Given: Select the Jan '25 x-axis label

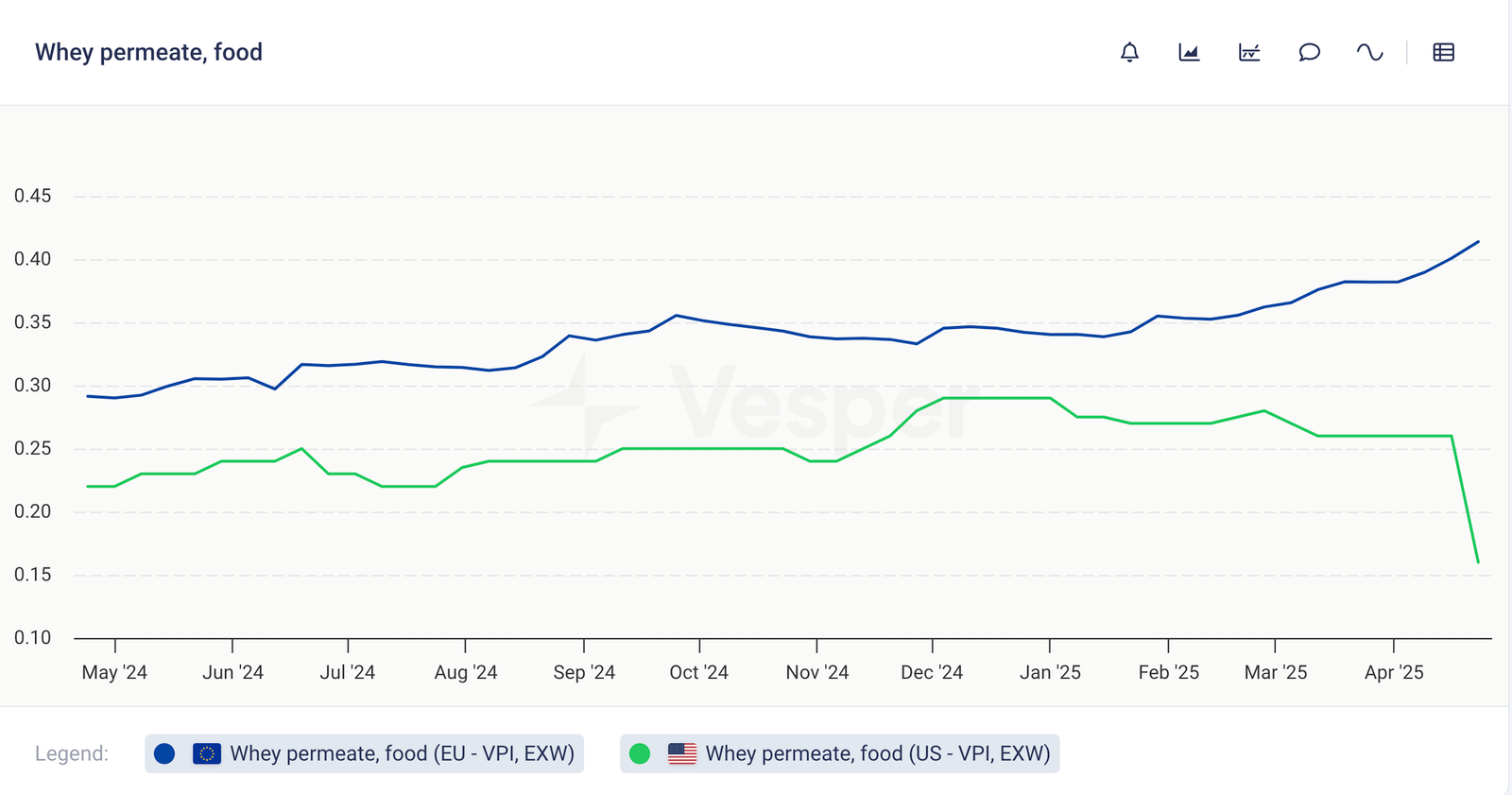Looking at the screenshot, I should [x=1050, y=672].
